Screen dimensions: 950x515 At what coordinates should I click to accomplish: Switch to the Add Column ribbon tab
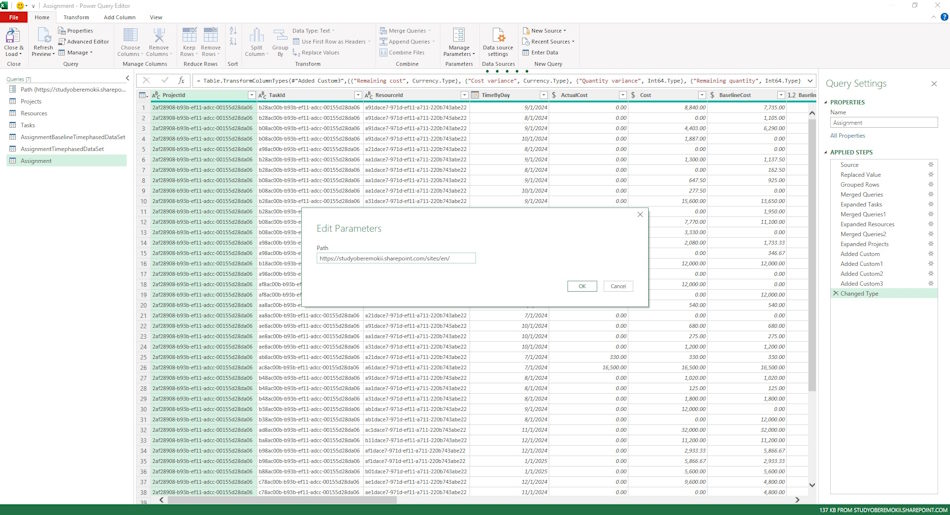pos(119,18)
